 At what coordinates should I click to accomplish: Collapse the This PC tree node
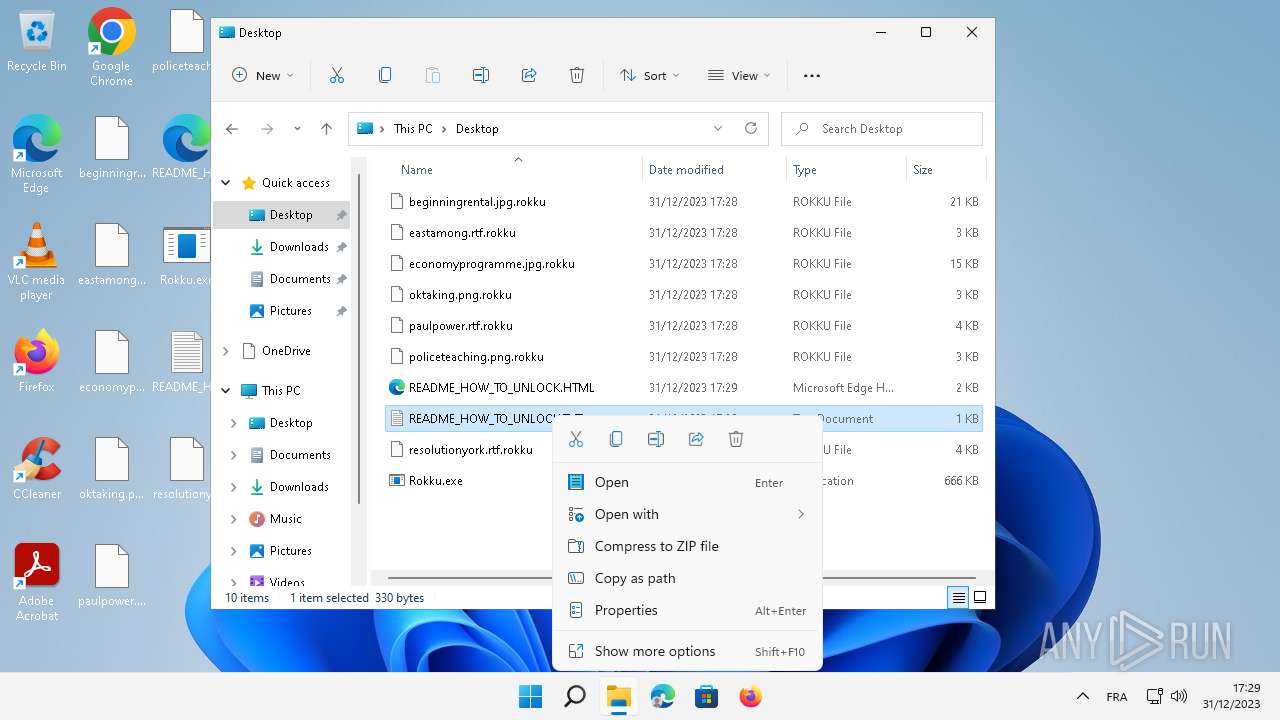tap(226, 391)
